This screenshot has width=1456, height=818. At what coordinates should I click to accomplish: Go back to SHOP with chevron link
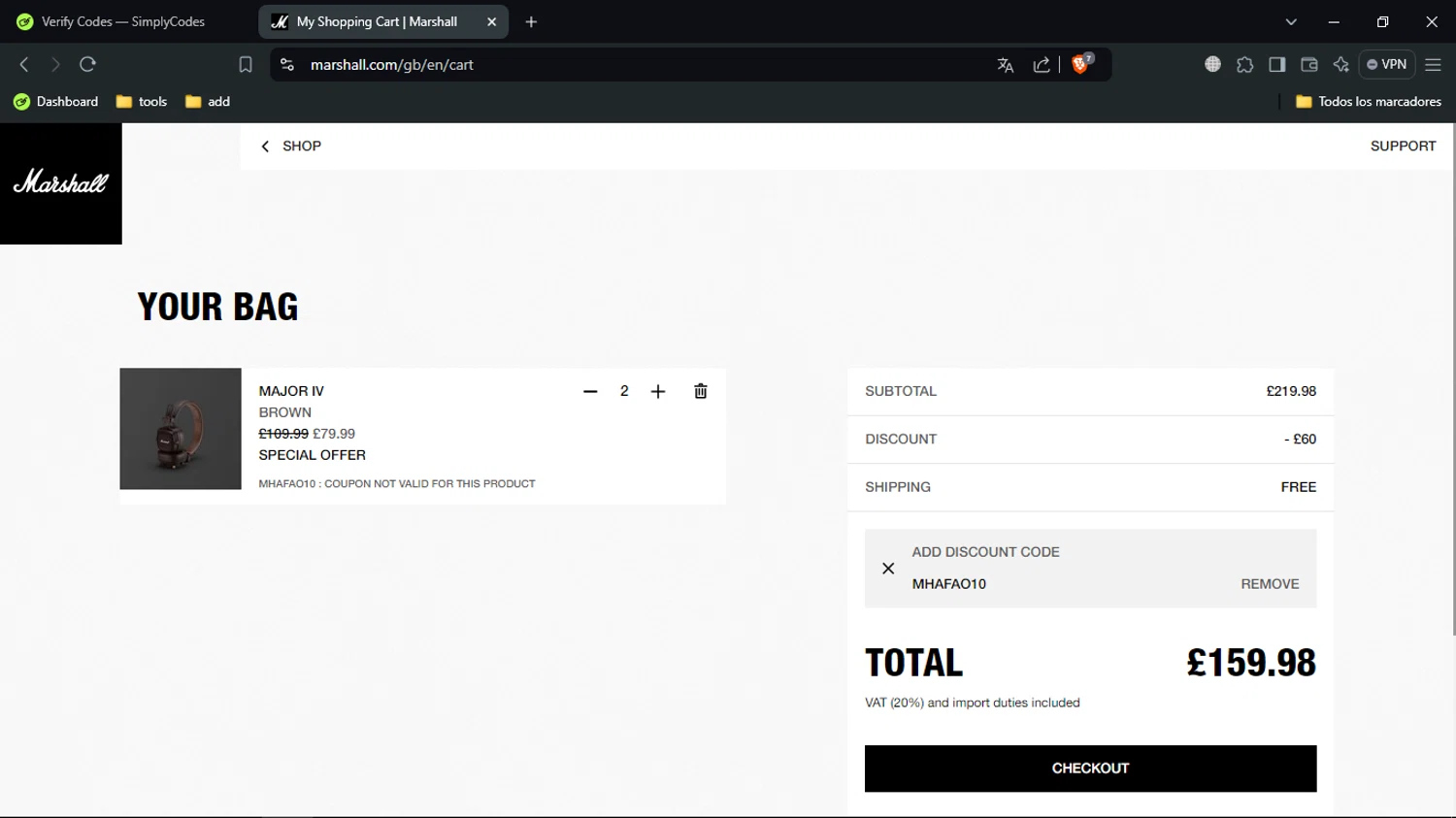tap(291, 146)
